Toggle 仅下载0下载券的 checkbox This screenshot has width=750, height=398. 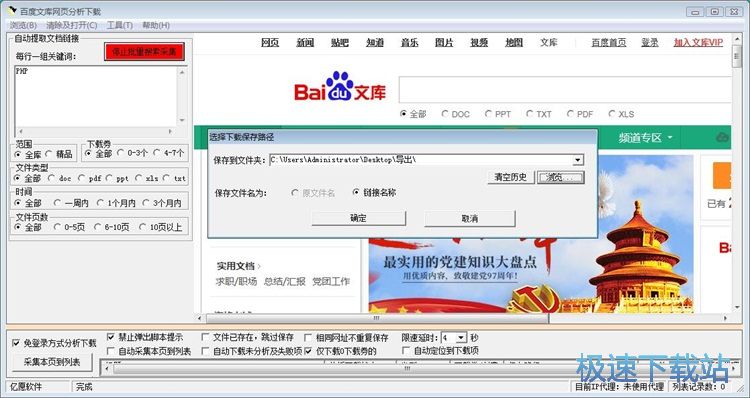click(308, 351)
